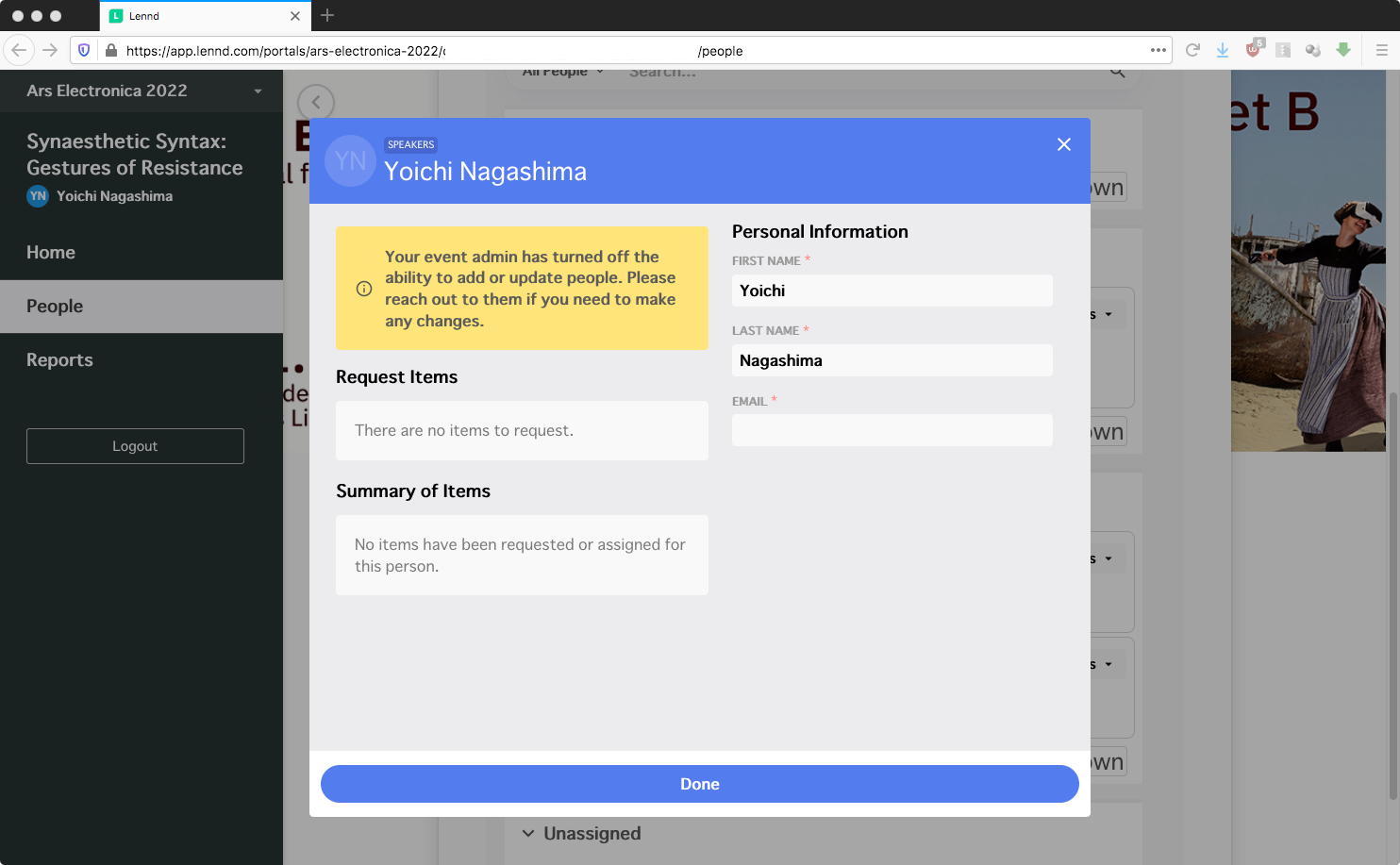Click the two-circles extension icon

(x=1313, y=50)
